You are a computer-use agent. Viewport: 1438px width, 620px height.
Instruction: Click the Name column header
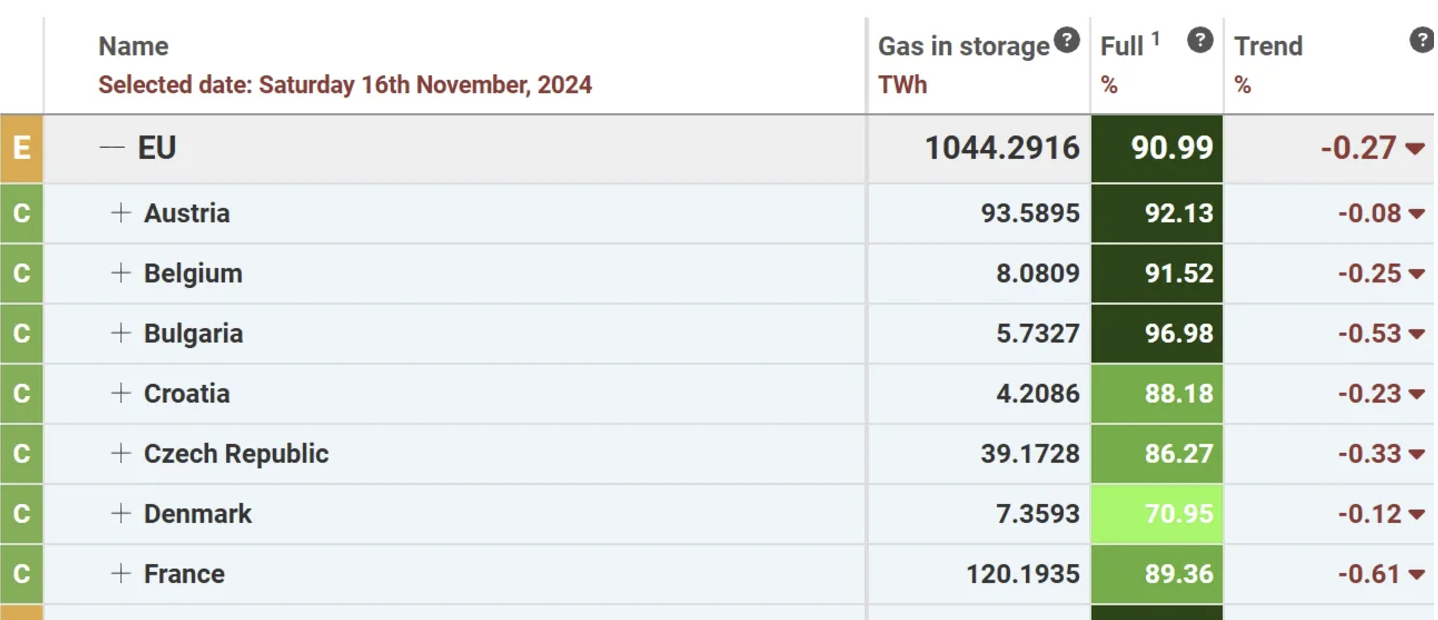(x=133, y=46)
